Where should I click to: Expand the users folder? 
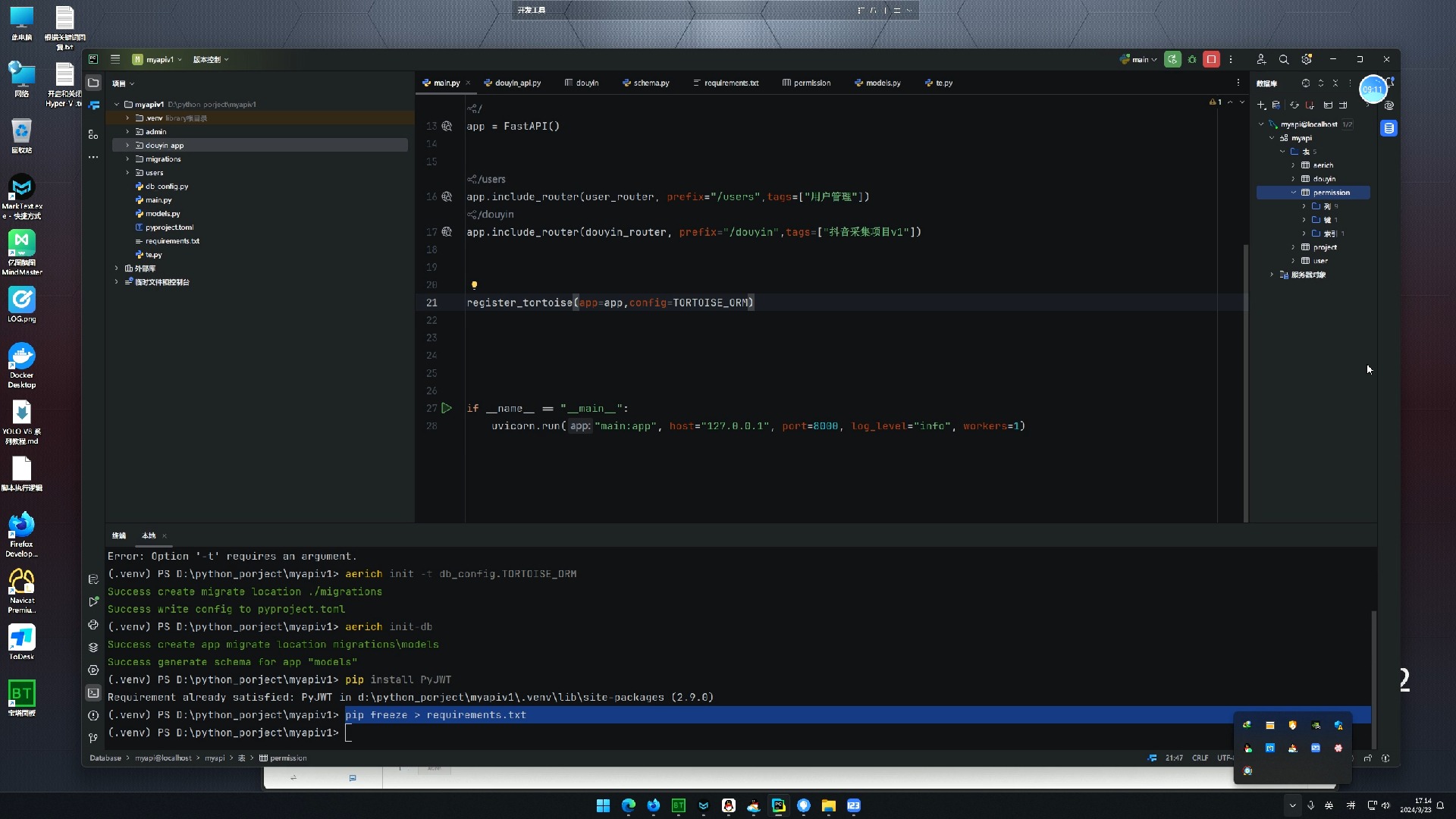tap(127, 173)
